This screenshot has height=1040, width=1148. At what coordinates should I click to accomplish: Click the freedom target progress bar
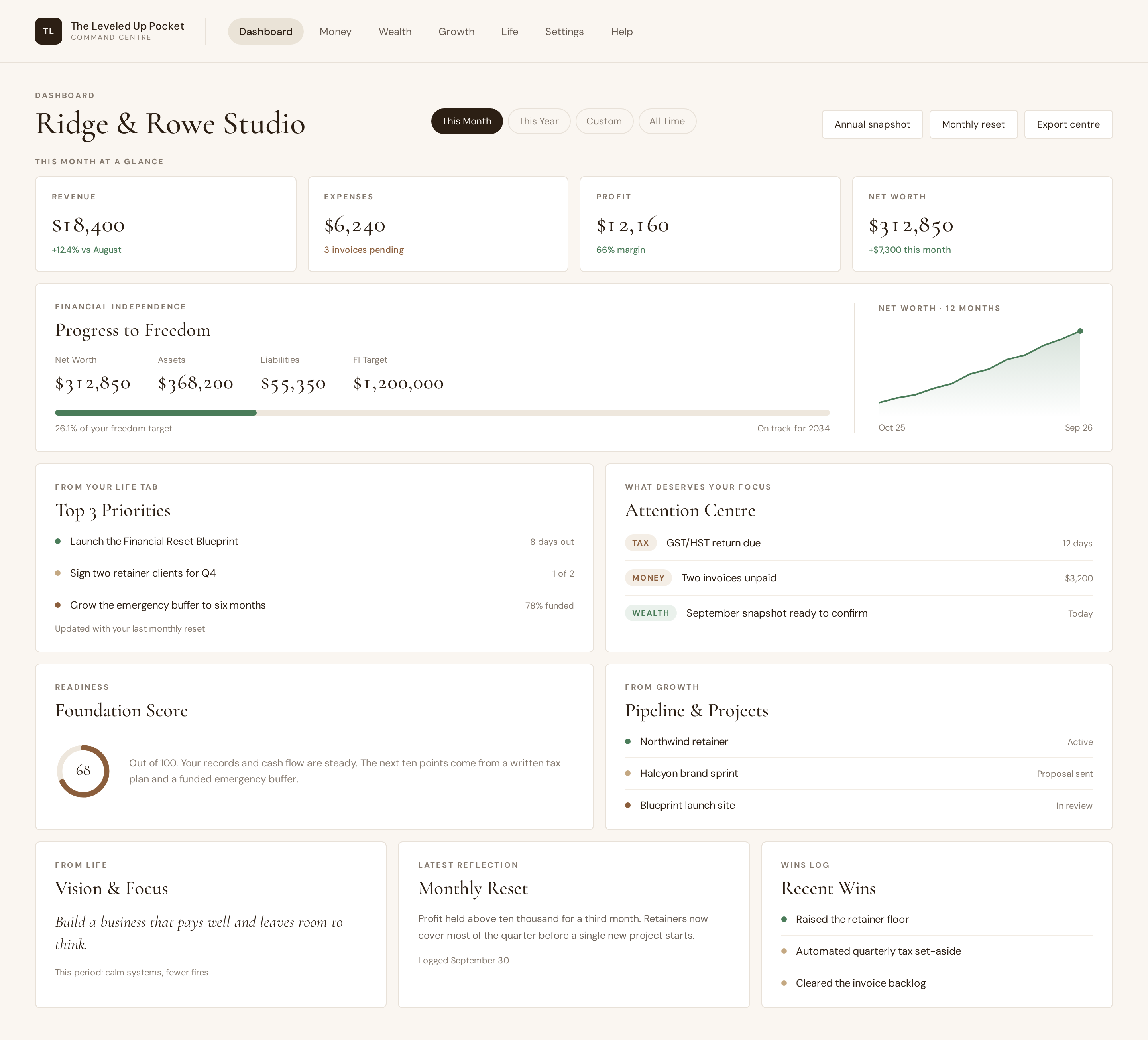click(442, 412)
